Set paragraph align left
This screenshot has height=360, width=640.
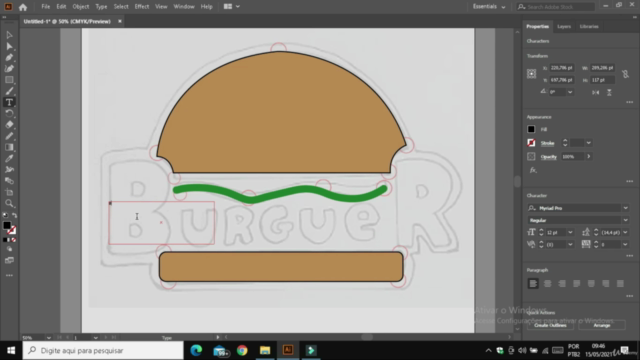533,283
